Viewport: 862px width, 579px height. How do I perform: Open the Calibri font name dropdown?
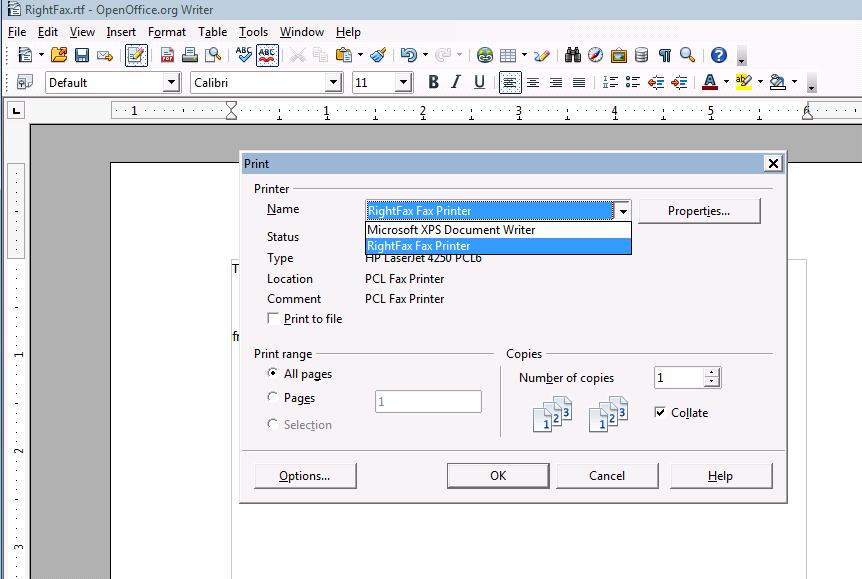(x=333, y=82)
